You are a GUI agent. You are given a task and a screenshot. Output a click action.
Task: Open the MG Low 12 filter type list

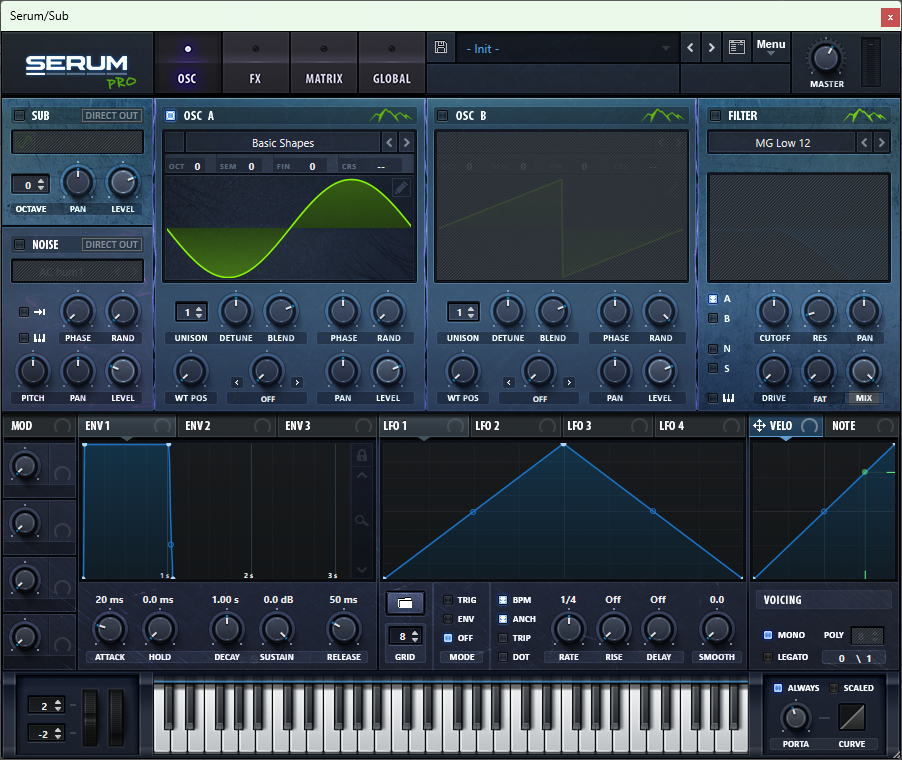tap(782, 143)
